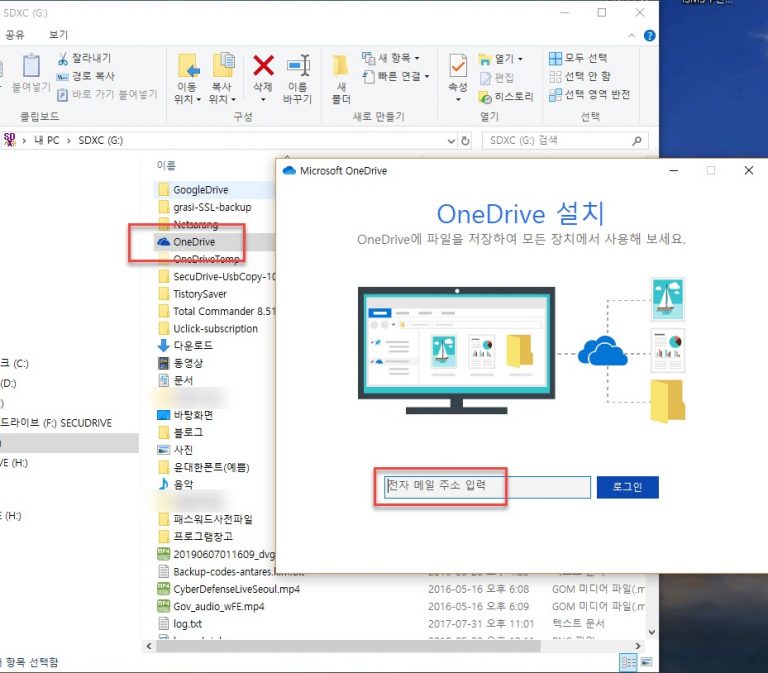The width and height of the screenshot is (768, 673).
Task: Click SDXC (G:) in the address breadcrumb
Action: tap(100, 140)
